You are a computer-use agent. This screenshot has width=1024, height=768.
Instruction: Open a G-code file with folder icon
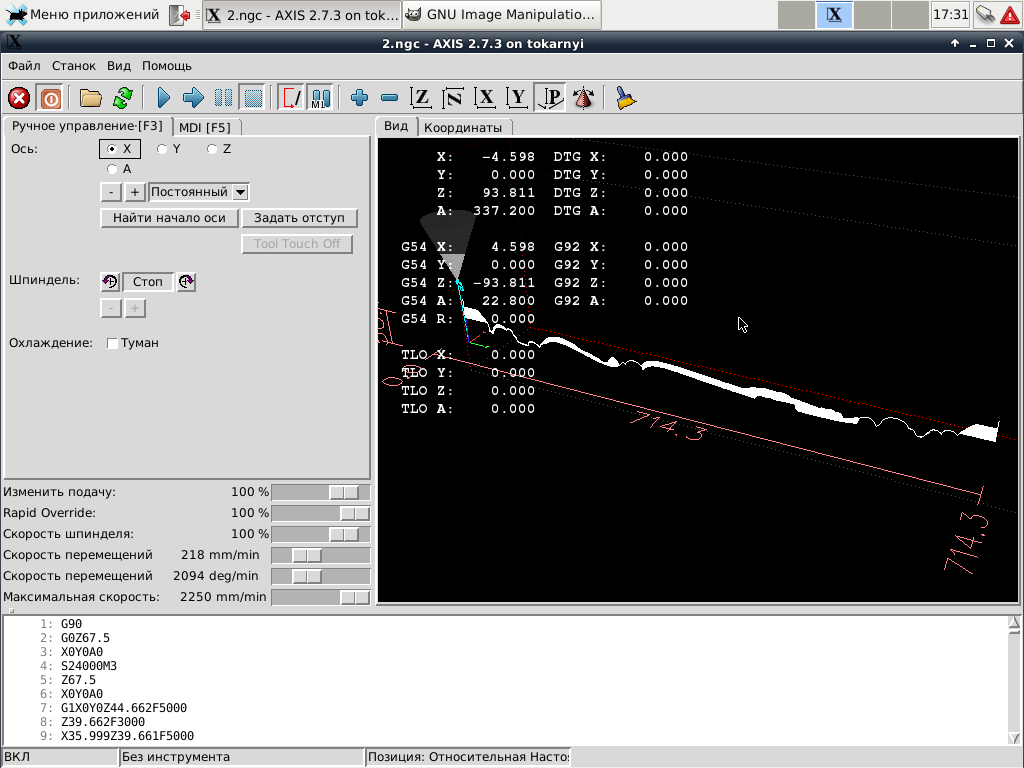pos(91,98)
